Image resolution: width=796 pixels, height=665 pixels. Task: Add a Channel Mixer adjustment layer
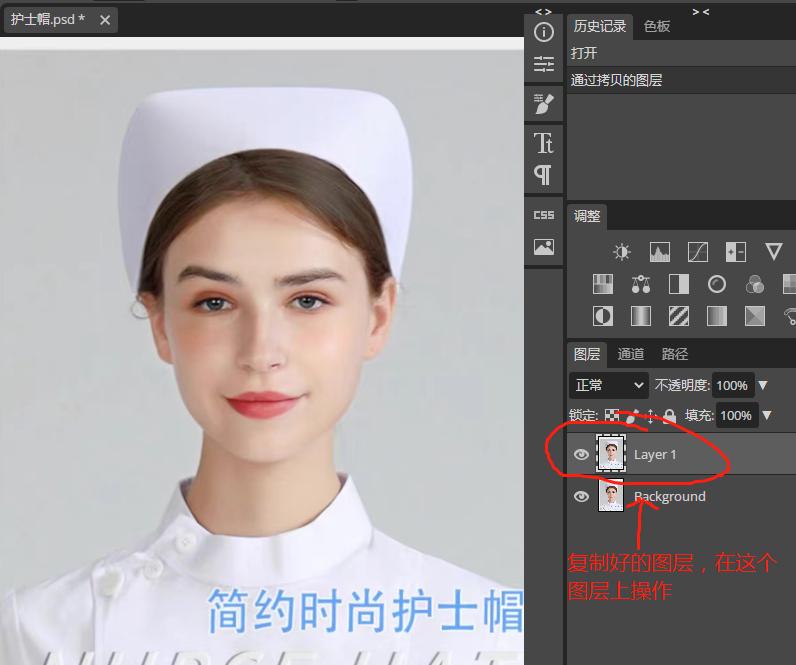click(755, 284)
